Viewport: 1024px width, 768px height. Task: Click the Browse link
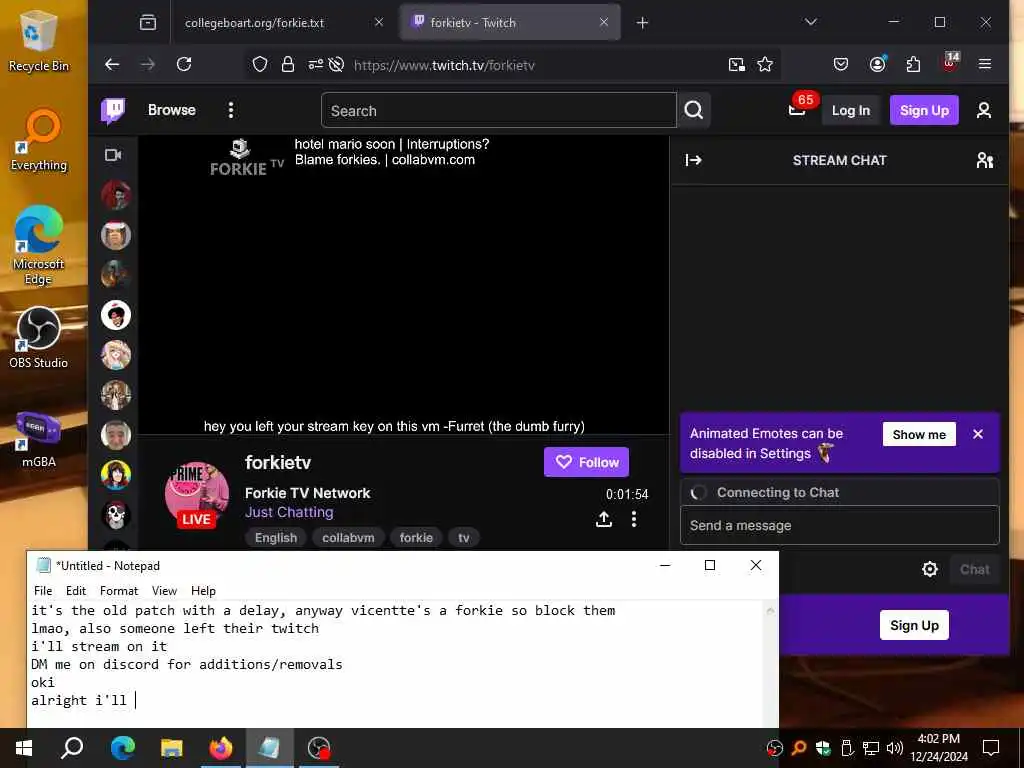pyautogui.click(x=172, y=110)
